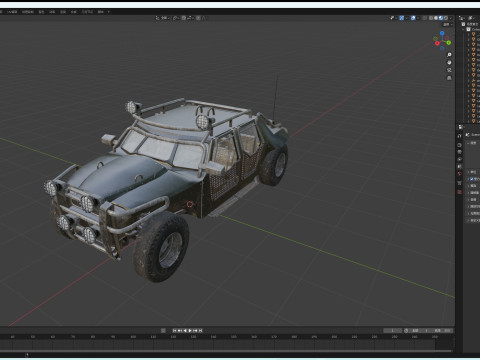Jump to the timeline start frame
The width and height of the screenshot is (480, 360).
pyautogui.click(x=174, y=331)
